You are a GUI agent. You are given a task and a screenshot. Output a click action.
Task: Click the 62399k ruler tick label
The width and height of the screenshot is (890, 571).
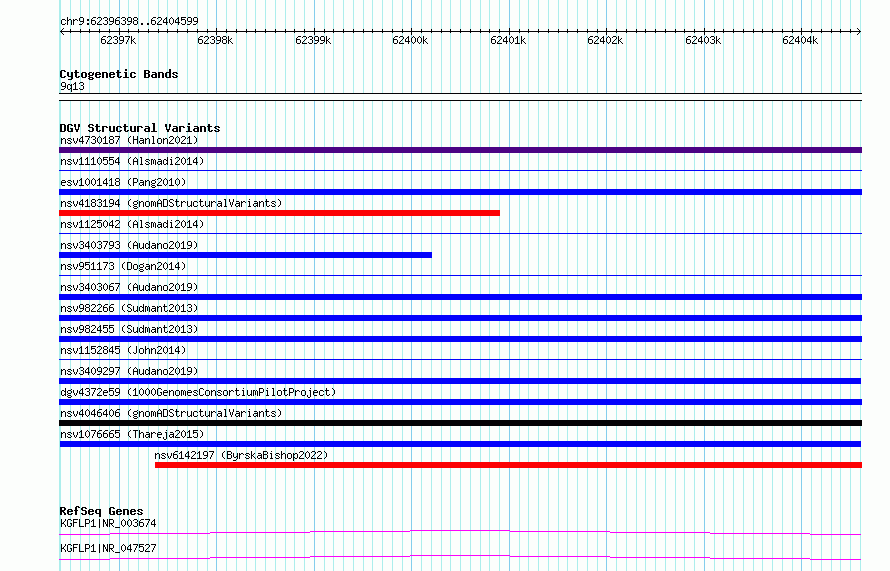(x=313, y=40)
